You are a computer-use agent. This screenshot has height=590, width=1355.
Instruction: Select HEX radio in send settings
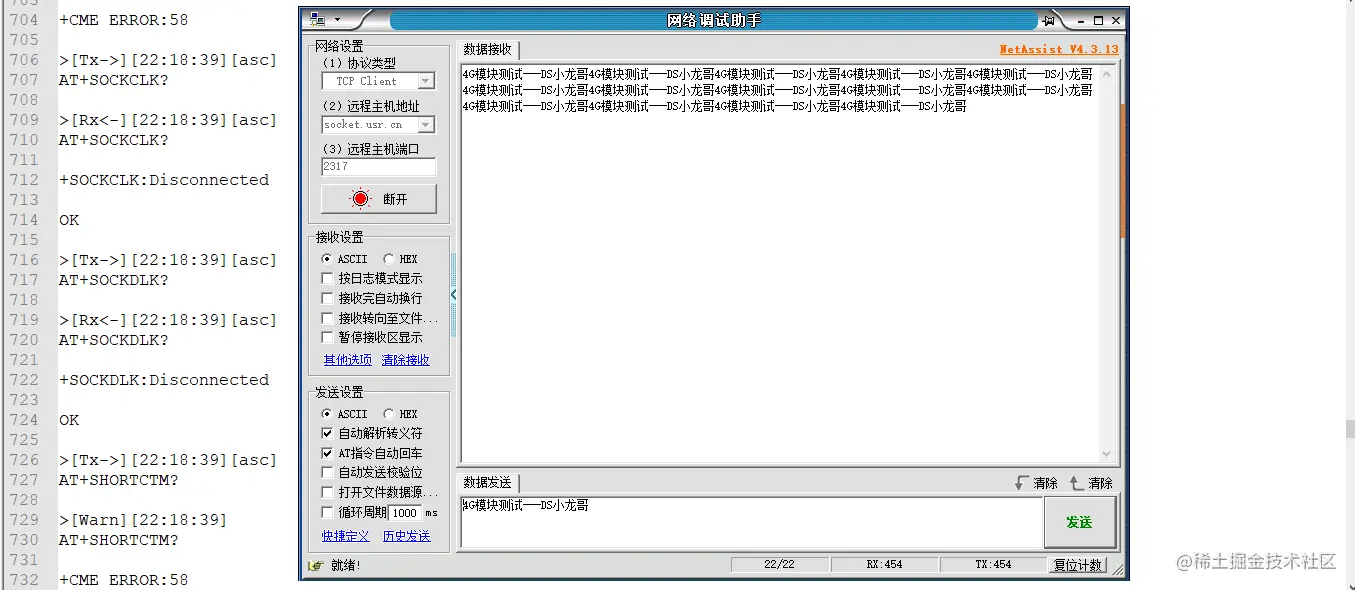point(388,414)
